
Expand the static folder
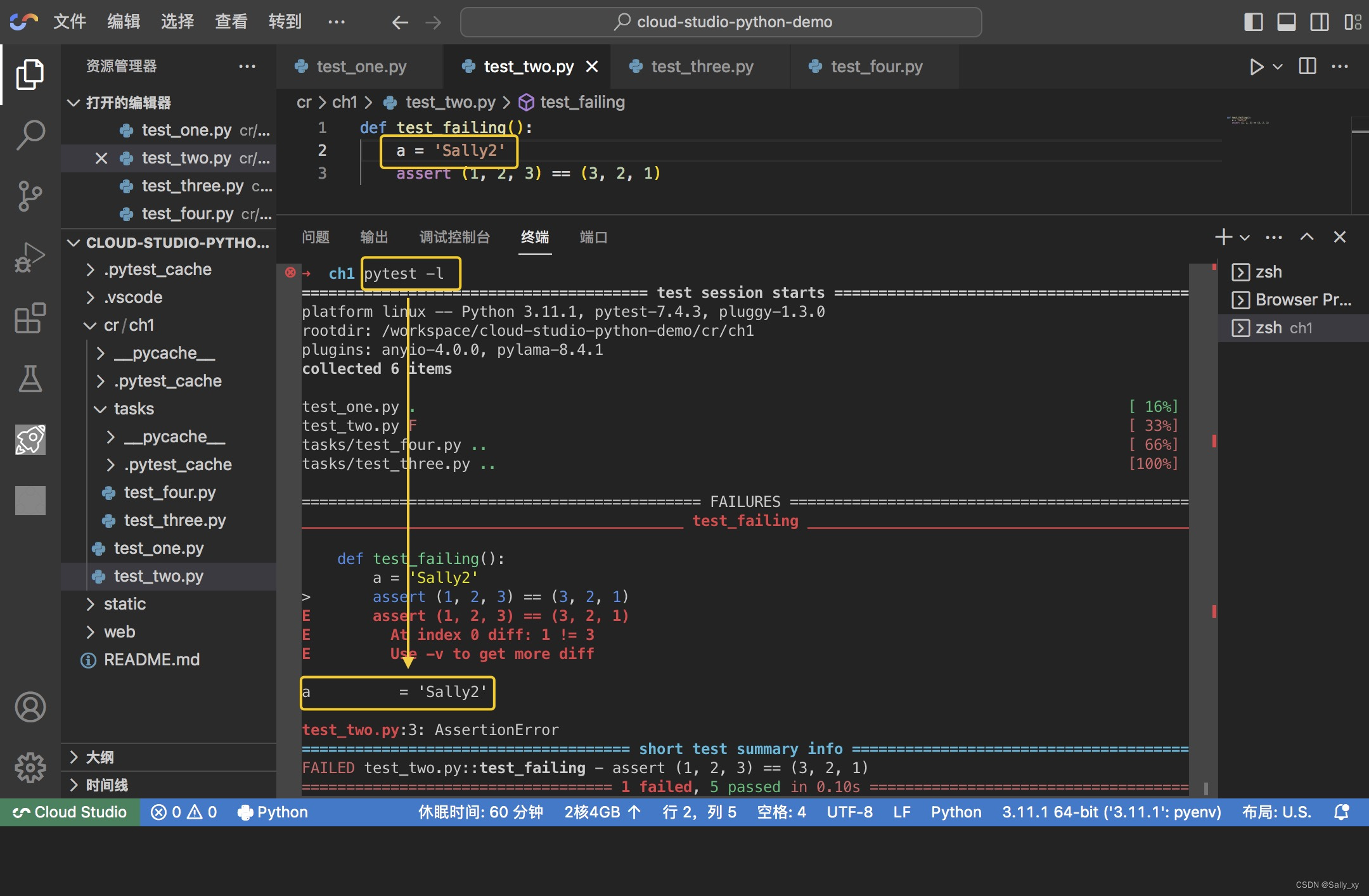point(169,605)
